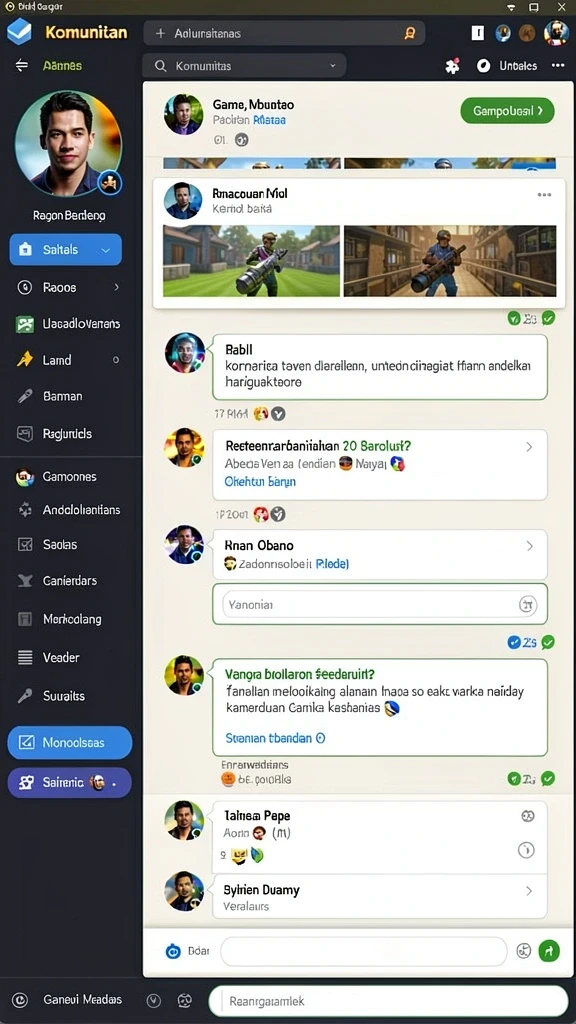Open the left game screenshot thumbnail
The width and height of the screenshot is (576, 1024).
[x=251, y=261]
